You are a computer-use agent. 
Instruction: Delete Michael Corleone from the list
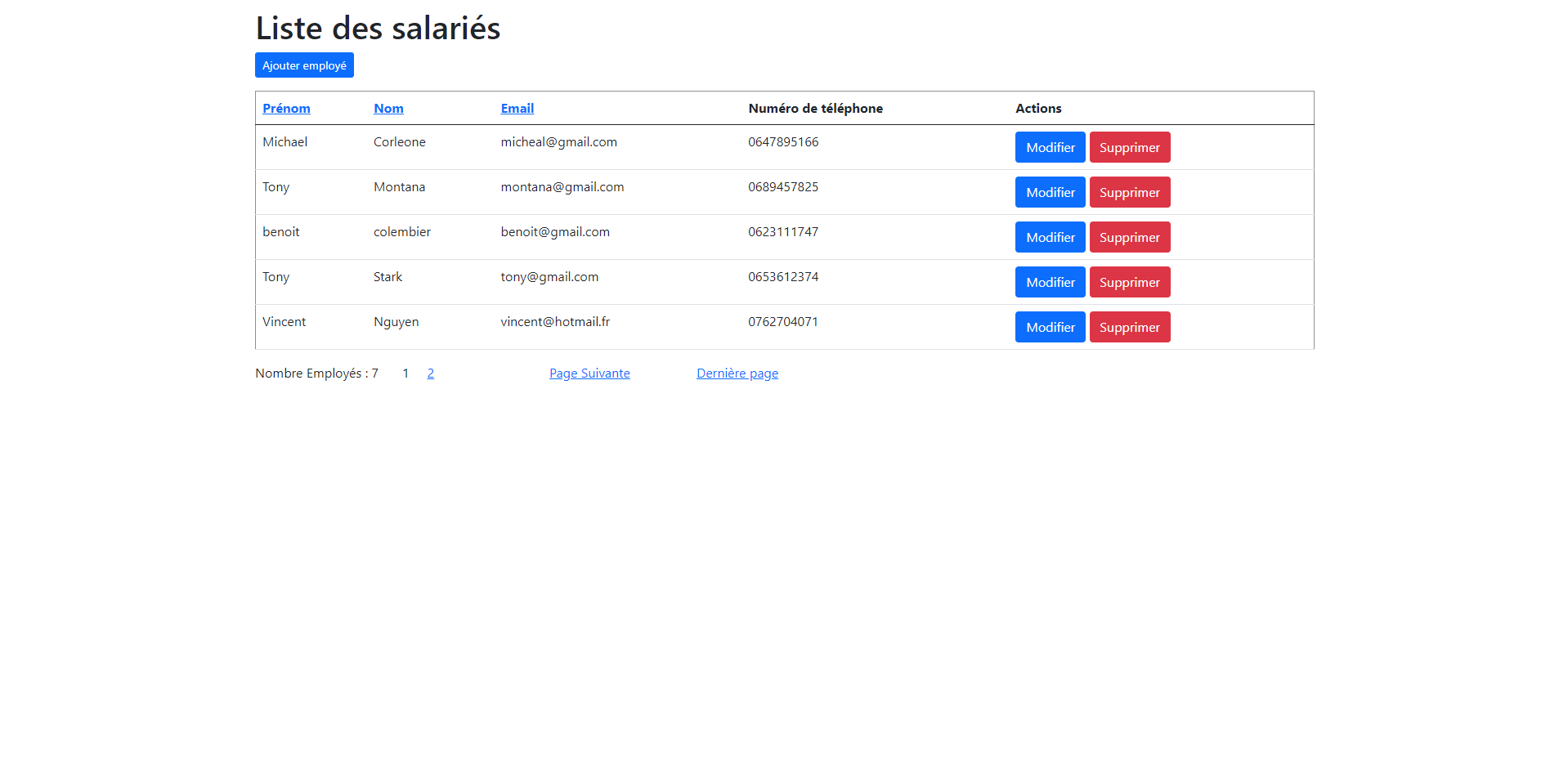coord(1129,147)
